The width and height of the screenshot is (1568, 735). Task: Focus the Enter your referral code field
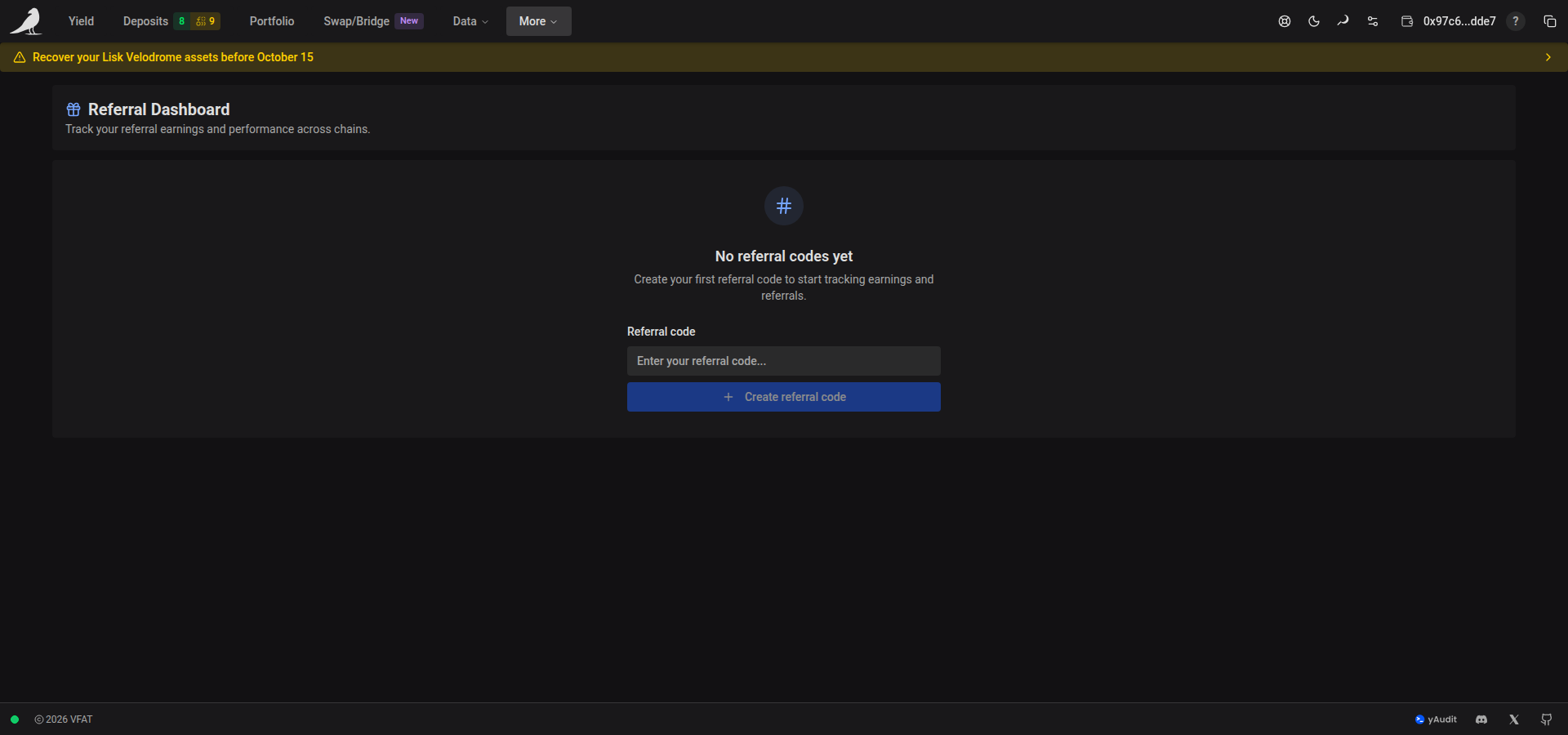click(784, 361)
